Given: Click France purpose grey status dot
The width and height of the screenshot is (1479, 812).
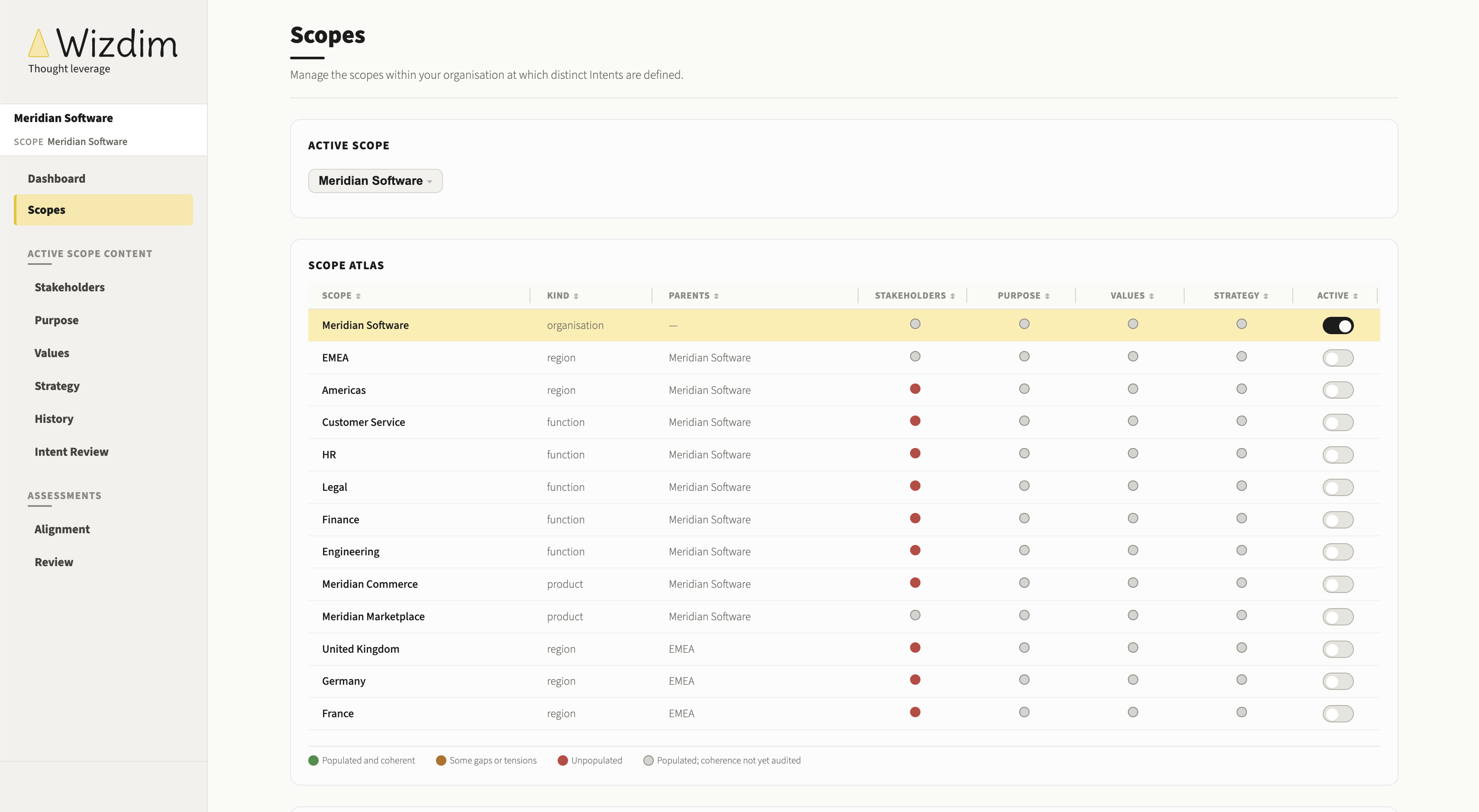Looking at the screenshot, I should (x=1024, y=712).
